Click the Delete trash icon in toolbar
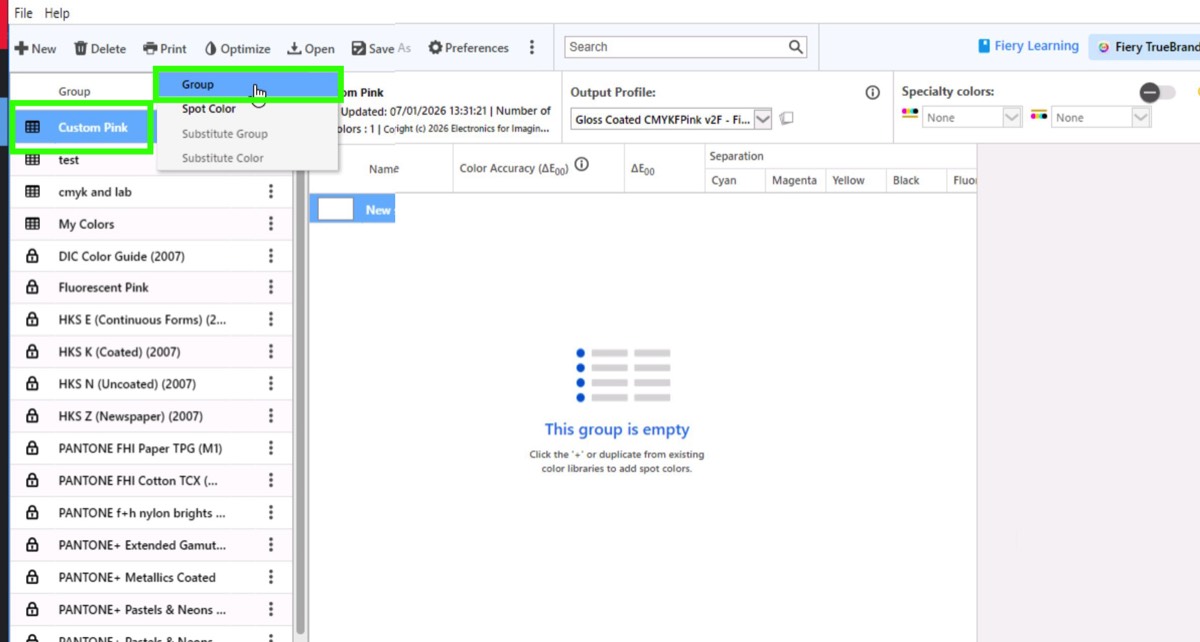The height and width of the screenshot is (642, 1200). [81, 48]
